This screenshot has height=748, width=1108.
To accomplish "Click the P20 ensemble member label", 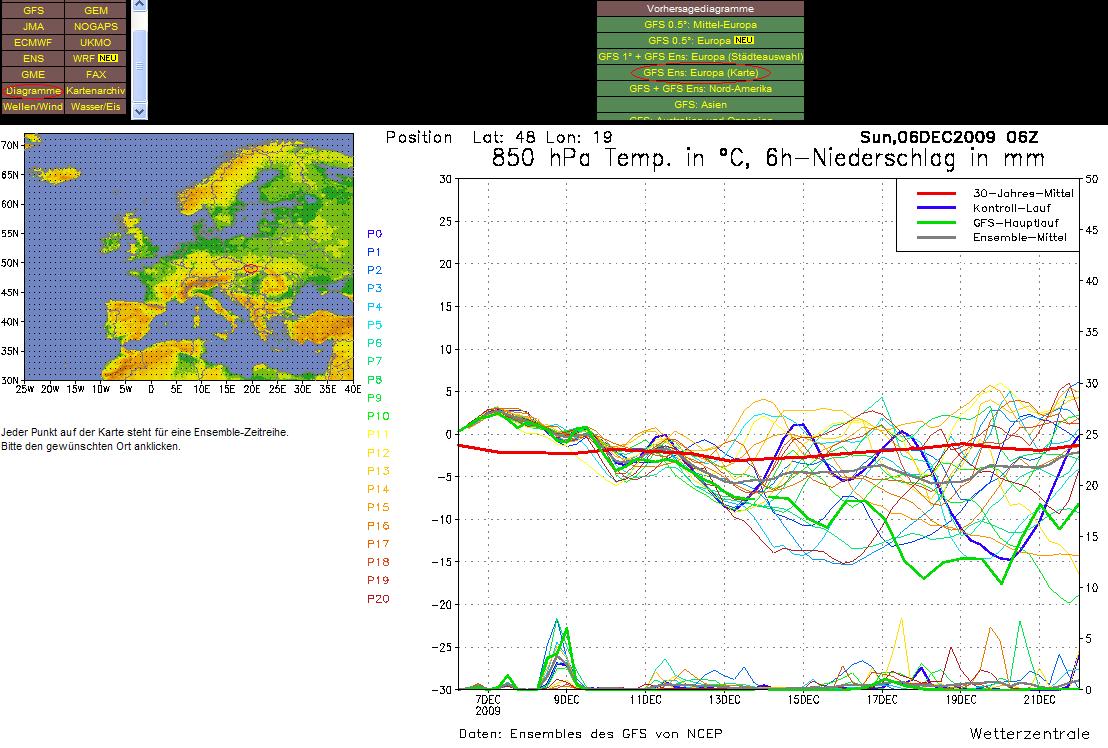I will [x=377, y=599].
